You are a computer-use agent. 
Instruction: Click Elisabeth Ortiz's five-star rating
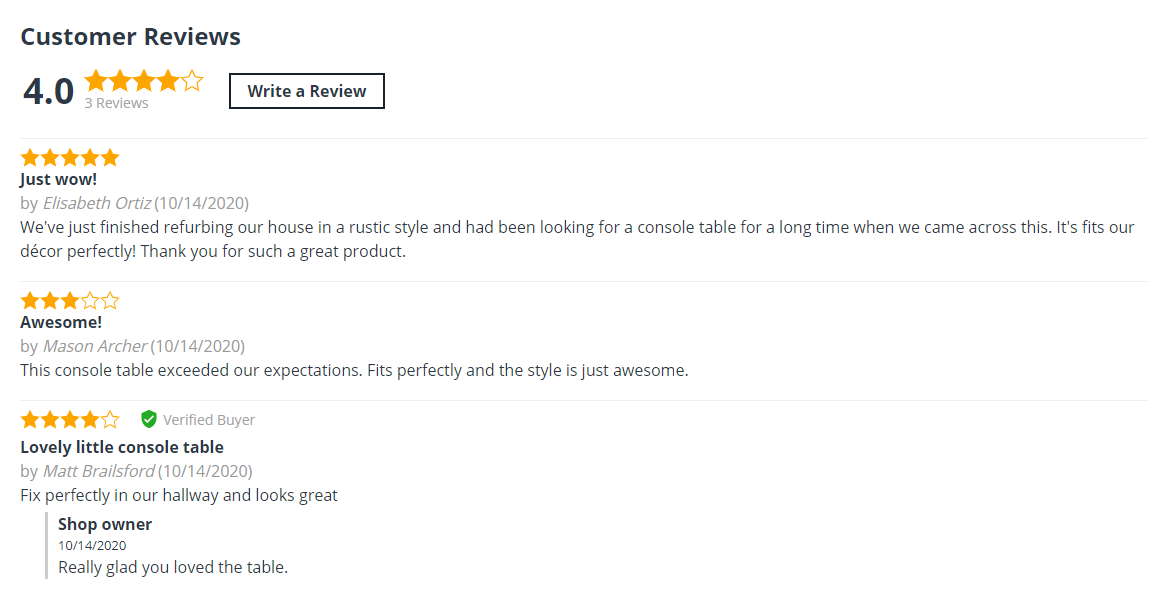click(70, 157)
